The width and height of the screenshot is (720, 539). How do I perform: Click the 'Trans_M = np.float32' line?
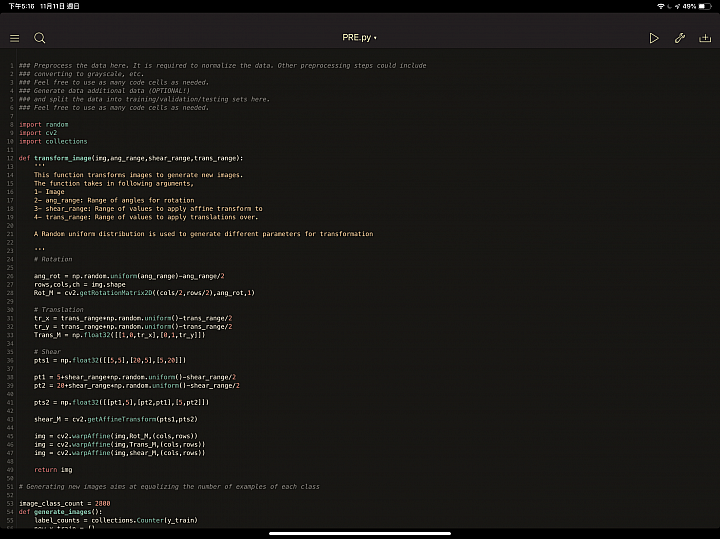coord(119,335)
